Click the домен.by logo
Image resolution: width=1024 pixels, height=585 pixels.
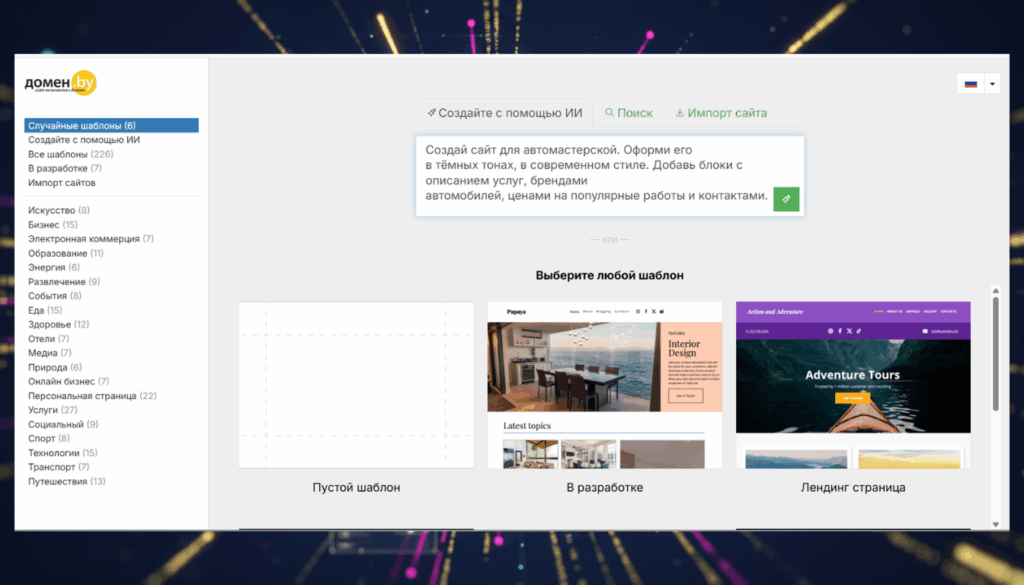[x=61, y=84]
